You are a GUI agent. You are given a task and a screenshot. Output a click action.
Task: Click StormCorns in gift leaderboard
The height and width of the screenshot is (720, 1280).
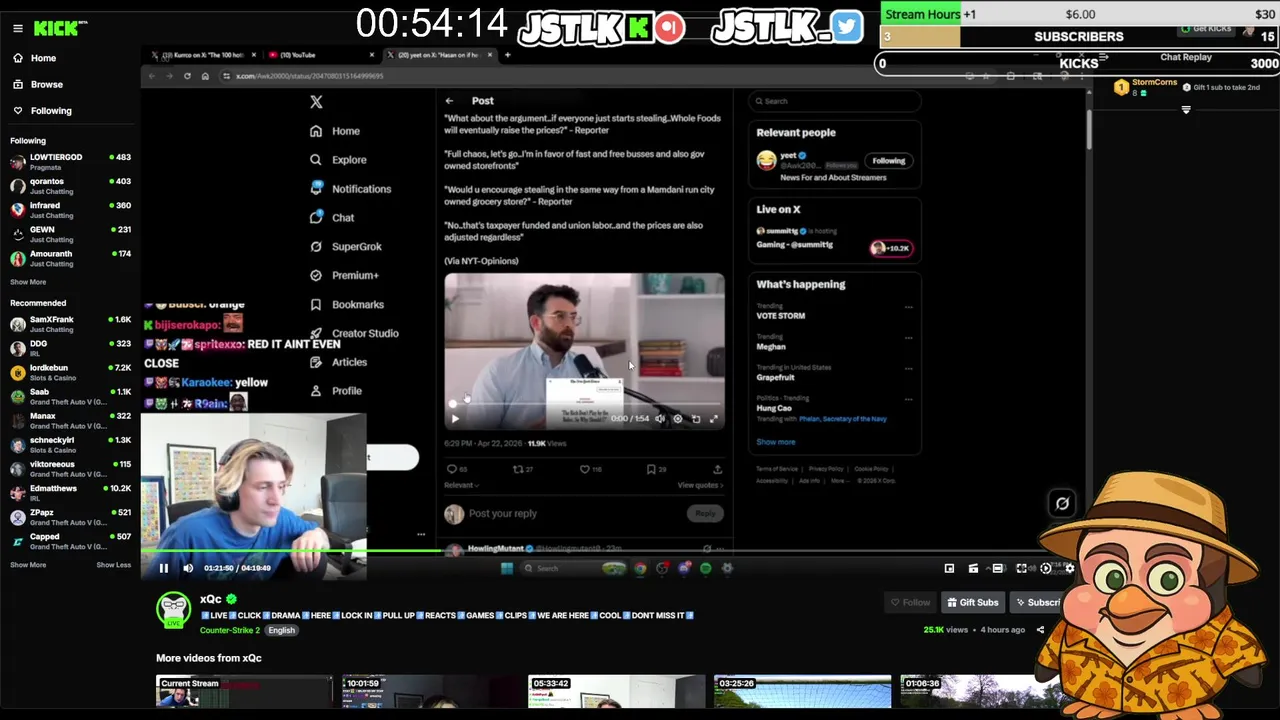1154,83
